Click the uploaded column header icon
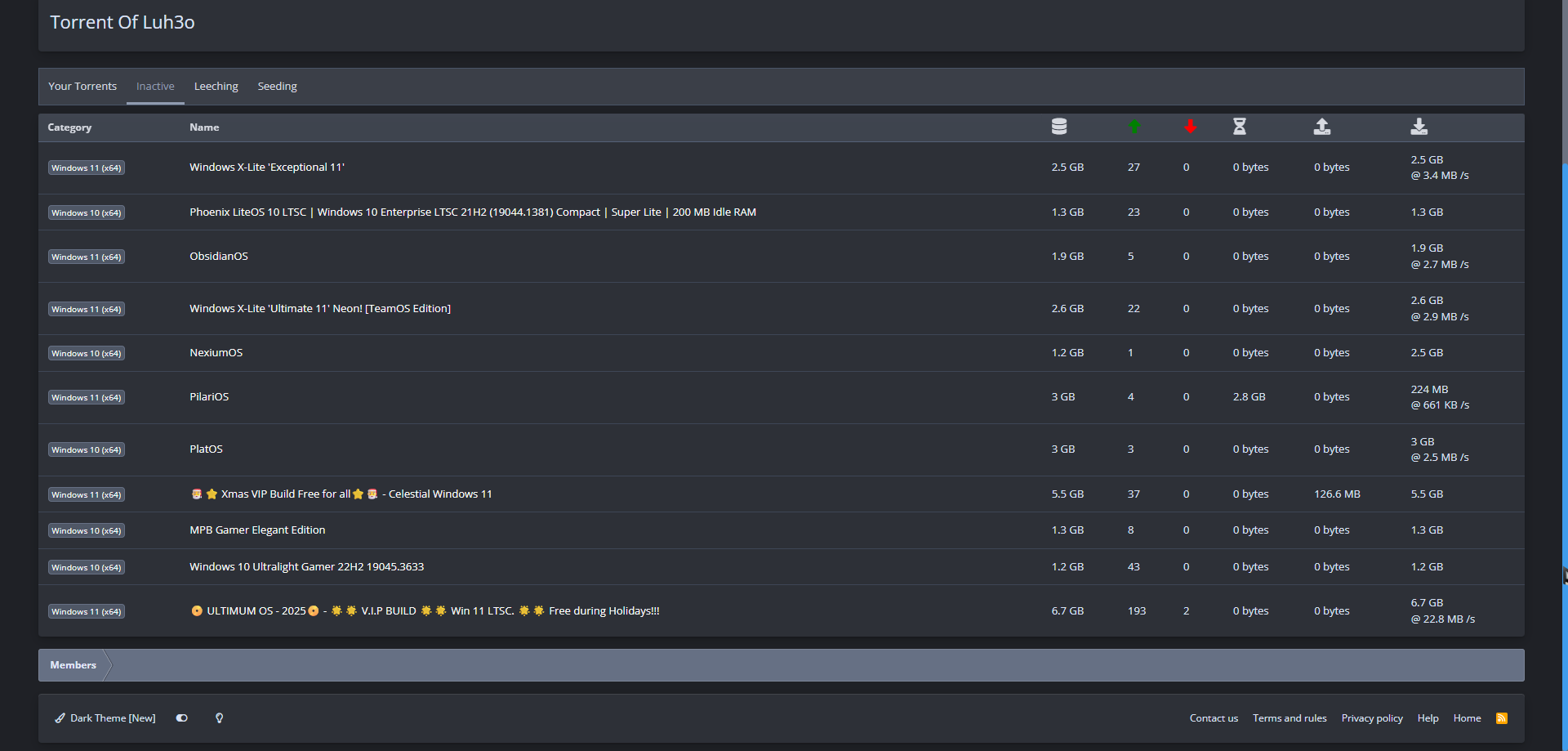 point(1322,127)
